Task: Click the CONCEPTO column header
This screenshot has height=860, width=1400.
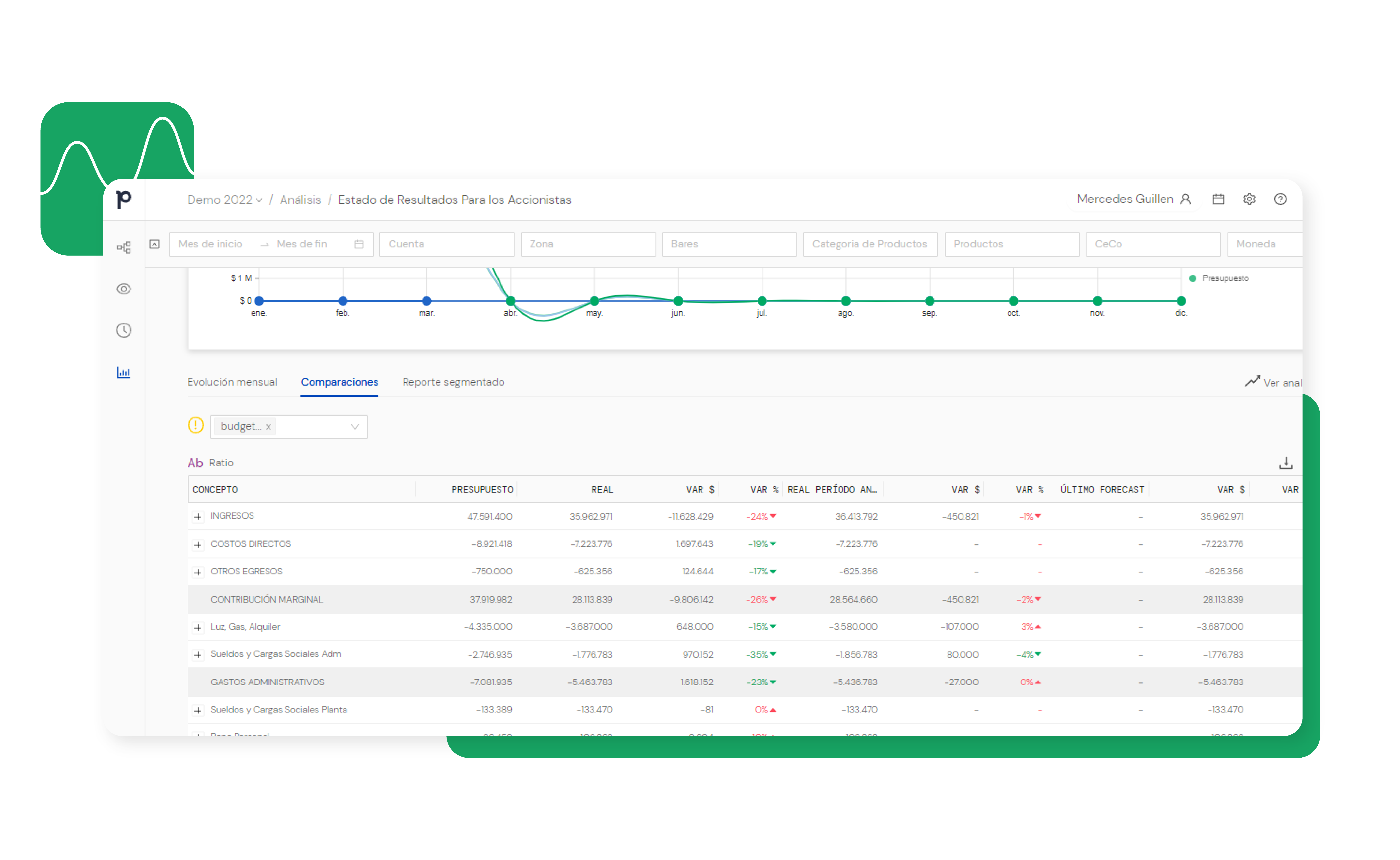Action: click(x=215, y=489)
